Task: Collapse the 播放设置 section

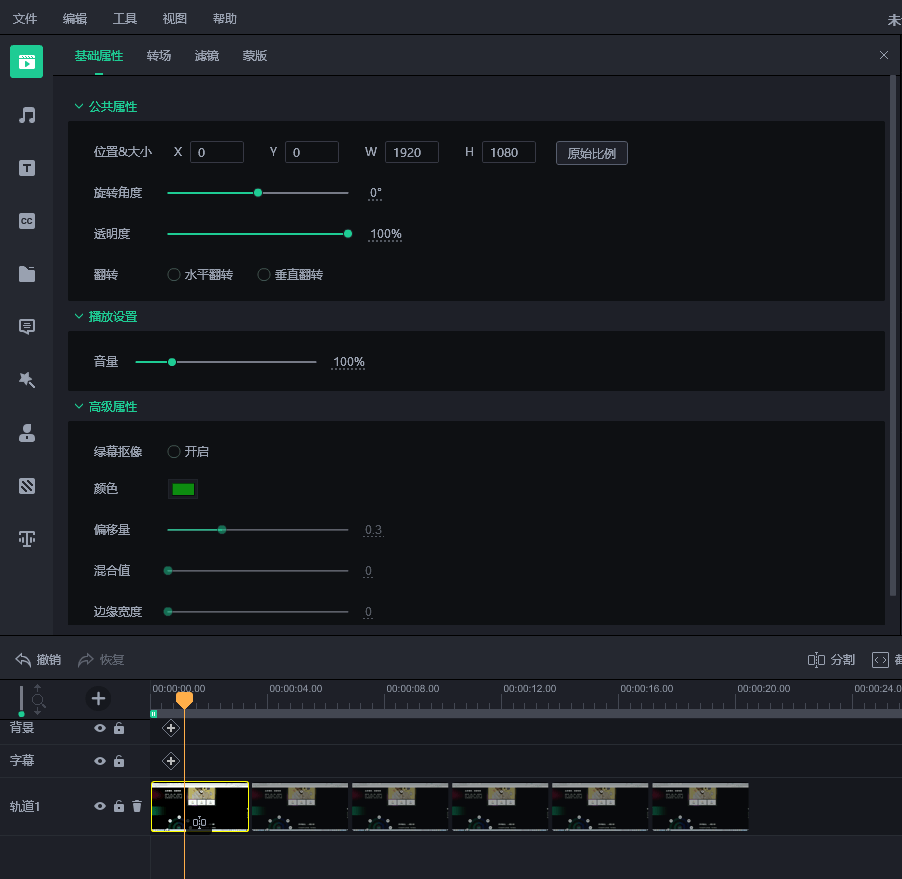Action: tap(80, 317)
